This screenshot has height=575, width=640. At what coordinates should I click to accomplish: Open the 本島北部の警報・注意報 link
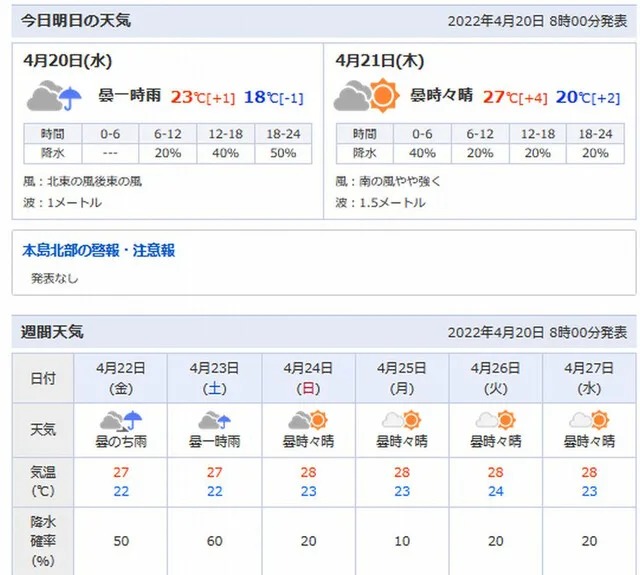click(99, 251)
